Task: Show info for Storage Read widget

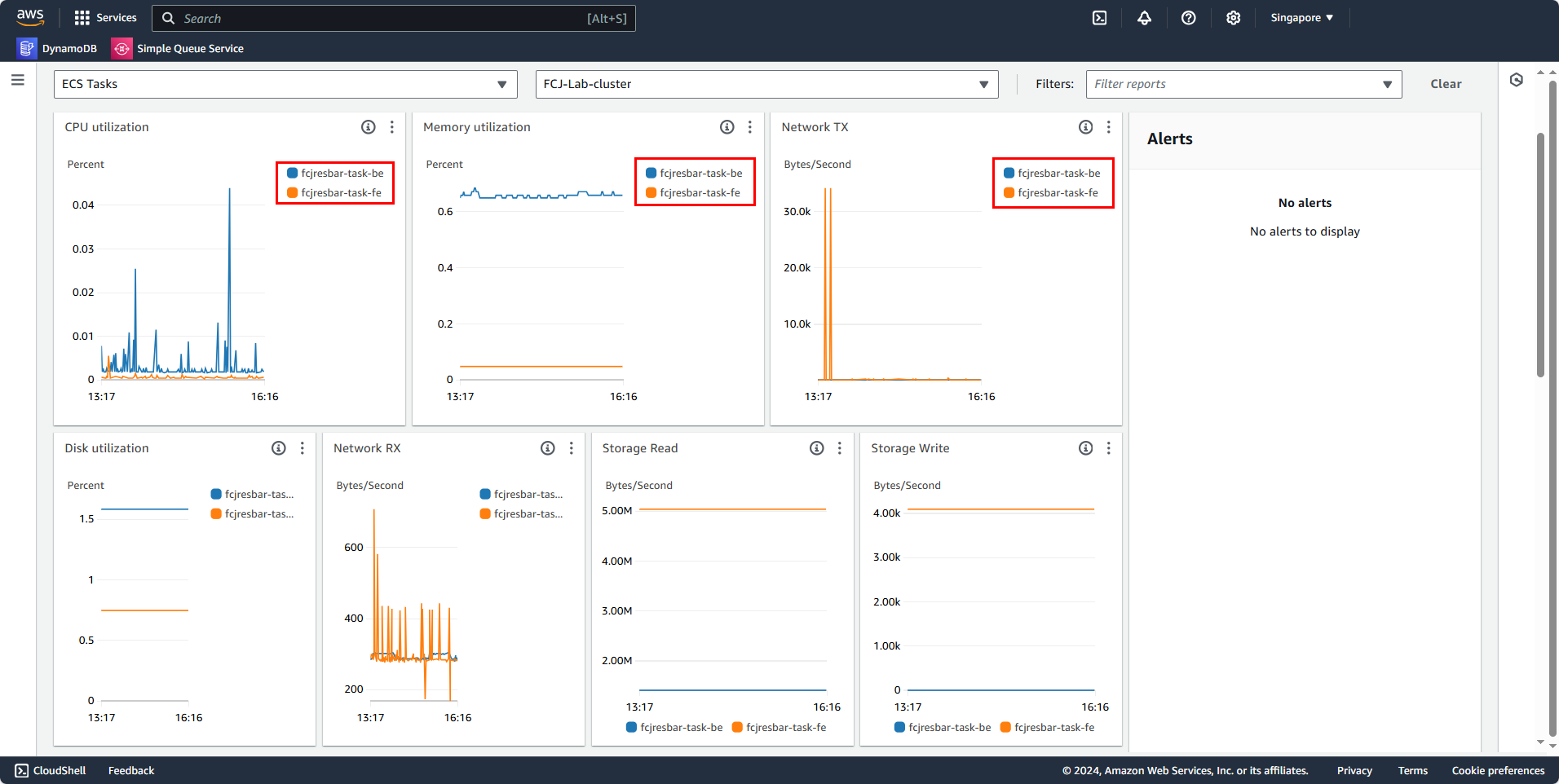Action: pos(817,448)
